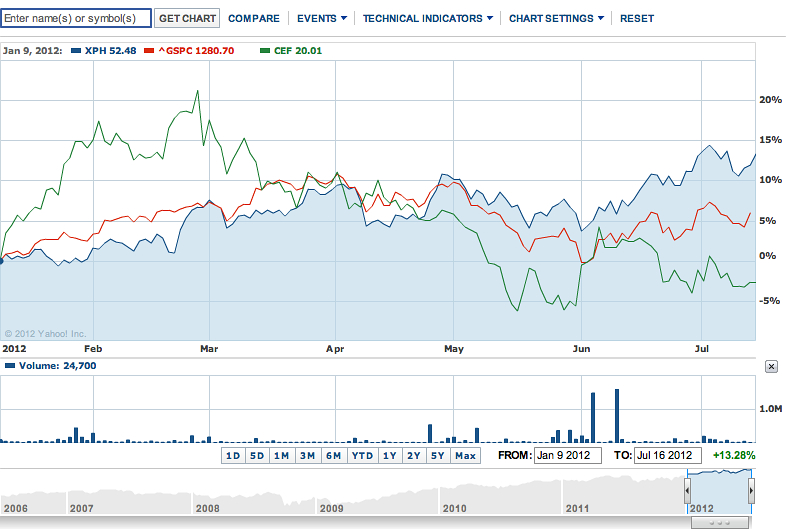Click the CEF green legend swatch

[x=265, y=51]
